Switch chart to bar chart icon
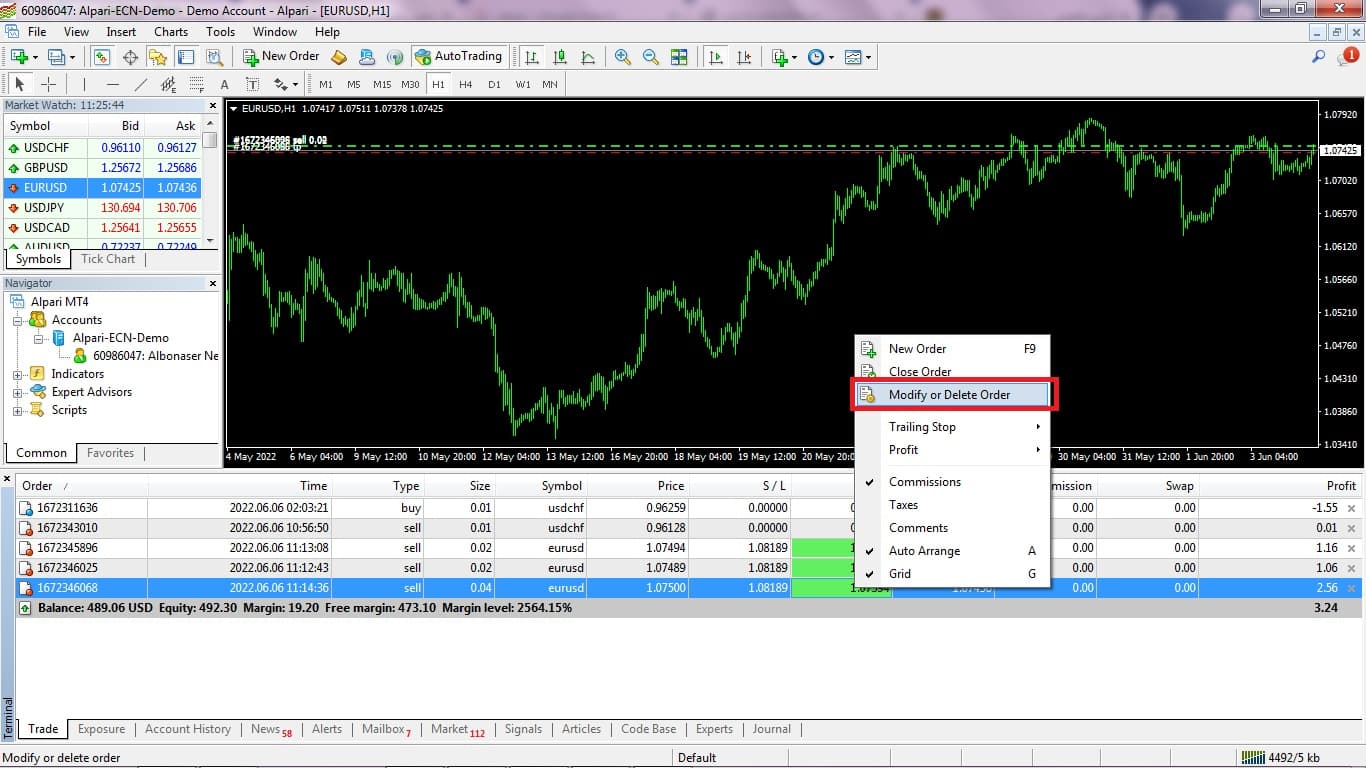 (x=532, y=57)
